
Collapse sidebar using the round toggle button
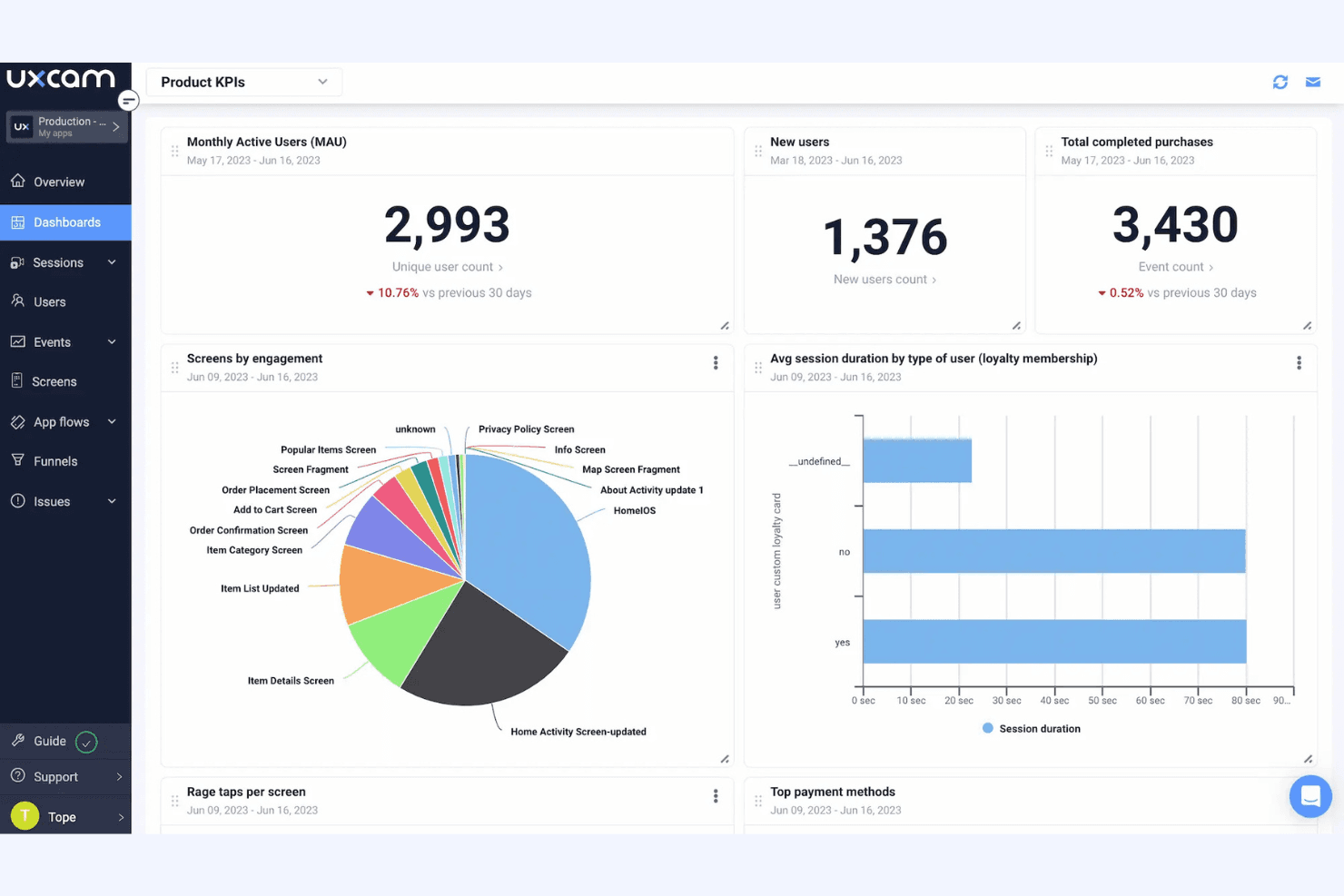tap(129, 101)
